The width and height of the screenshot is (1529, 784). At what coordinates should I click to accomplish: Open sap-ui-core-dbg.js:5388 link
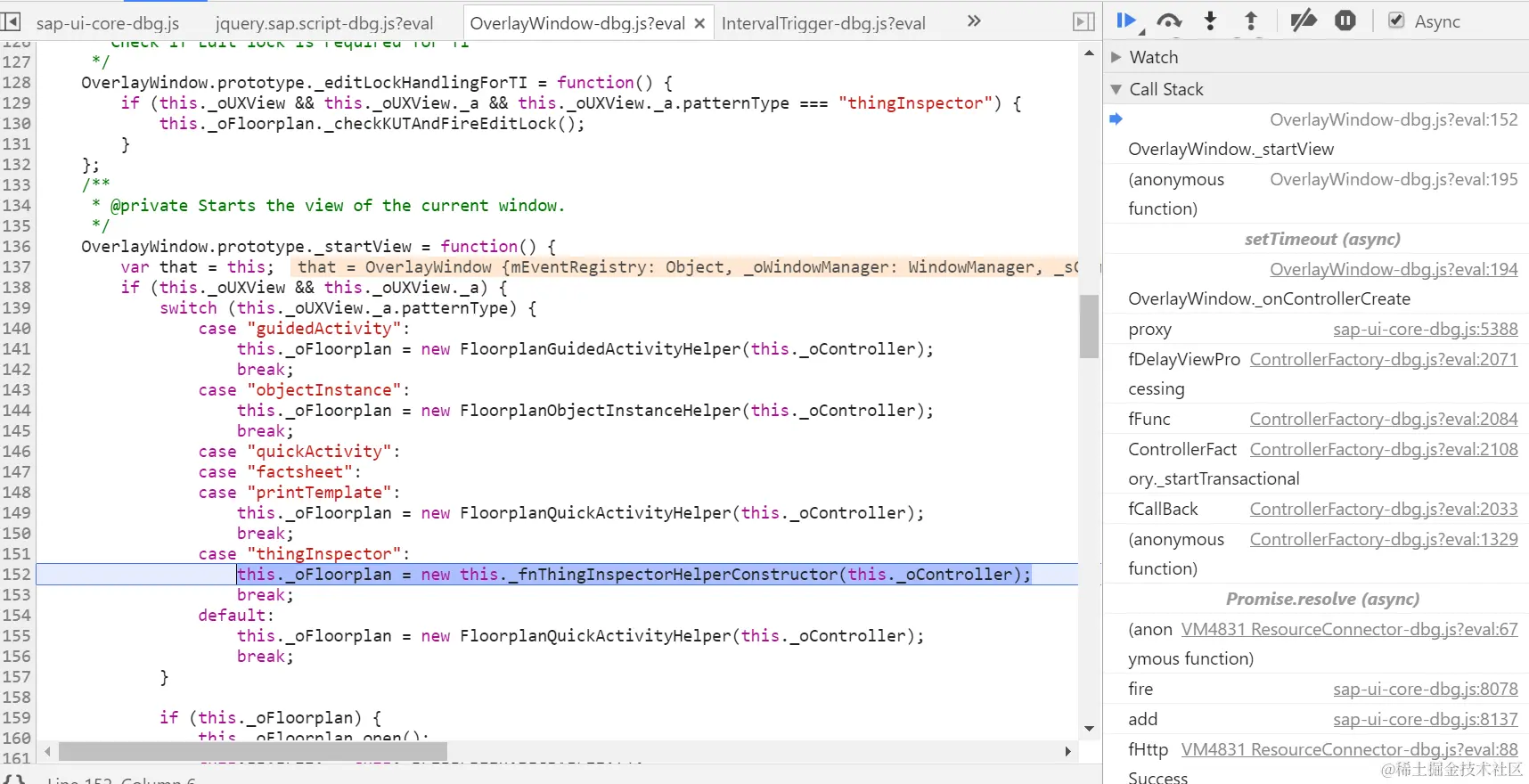pyautogui.click(x=1426, y=329)
